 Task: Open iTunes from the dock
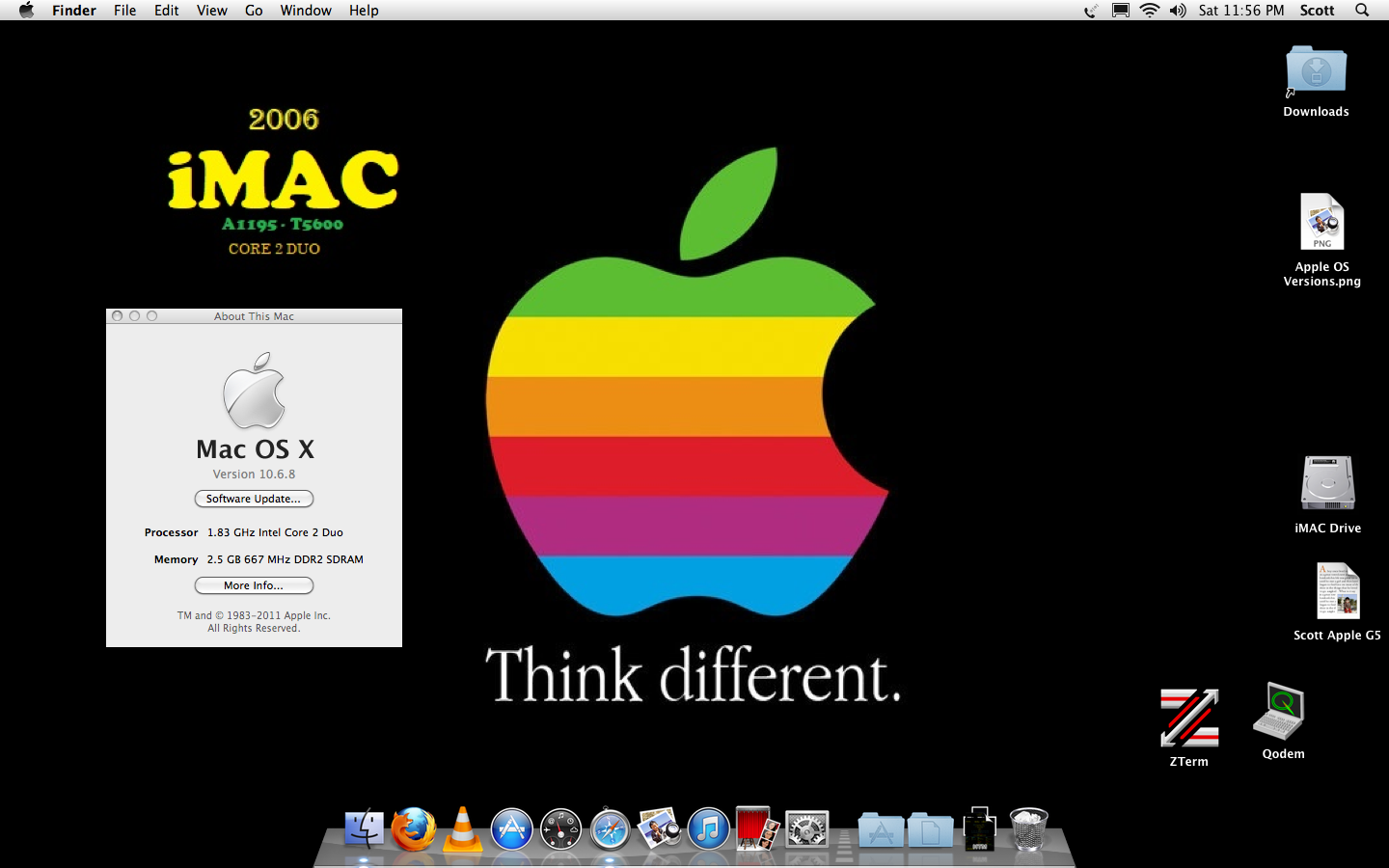[x=708, y=828]
